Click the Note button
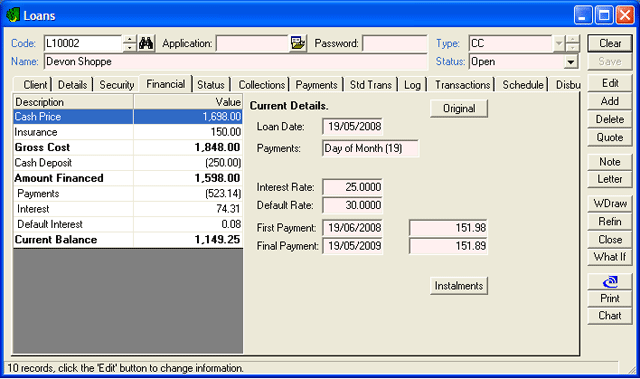This screenshot has width=640, height=379. click(x=610, y=162)
